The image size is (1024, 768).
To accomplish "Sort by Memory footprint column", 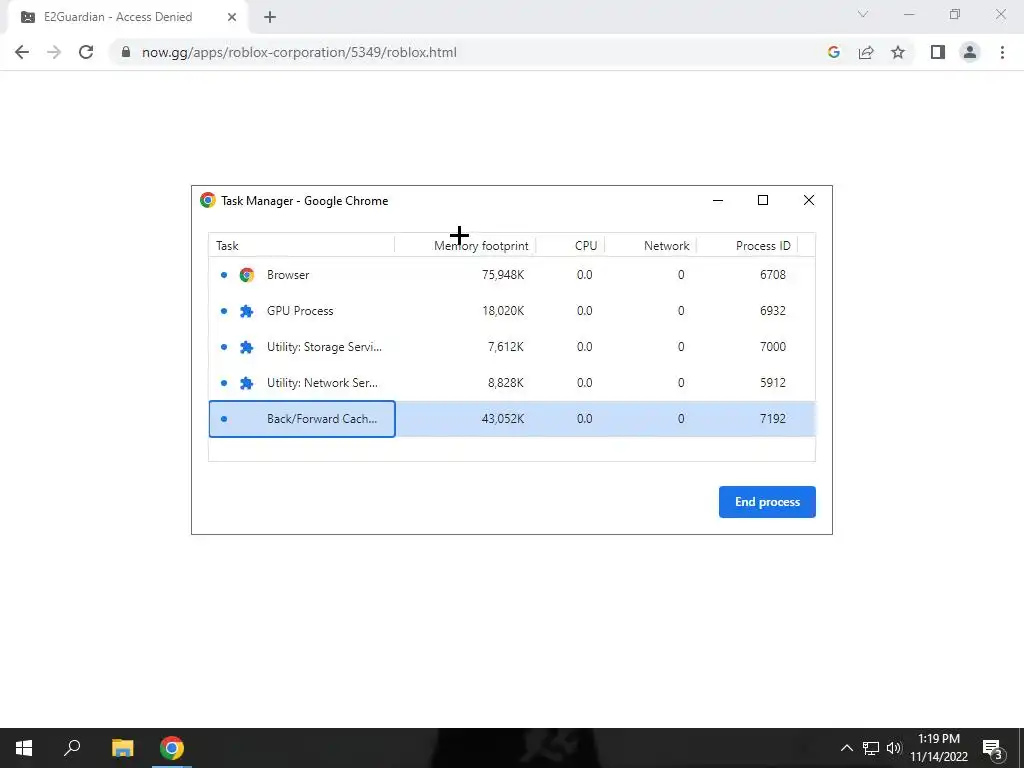I will (x=465, y=246).
